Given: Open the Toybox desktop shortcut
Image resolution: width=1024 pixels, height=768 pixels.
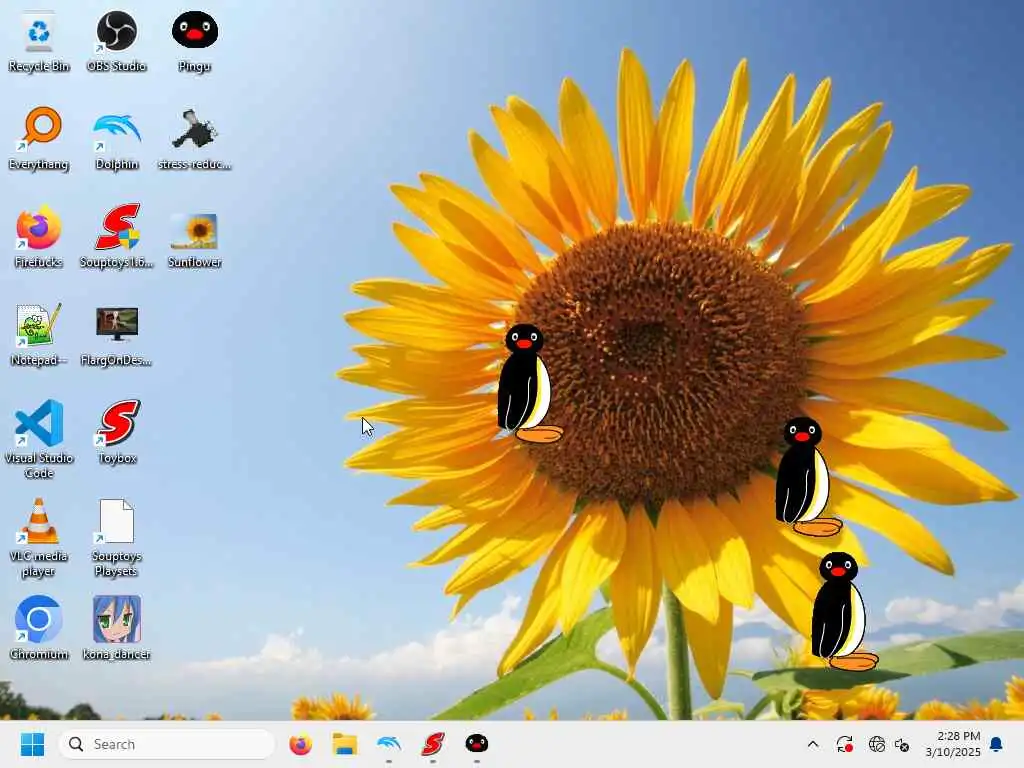Looking at the screenshot, I should click(x=118, y=432).
